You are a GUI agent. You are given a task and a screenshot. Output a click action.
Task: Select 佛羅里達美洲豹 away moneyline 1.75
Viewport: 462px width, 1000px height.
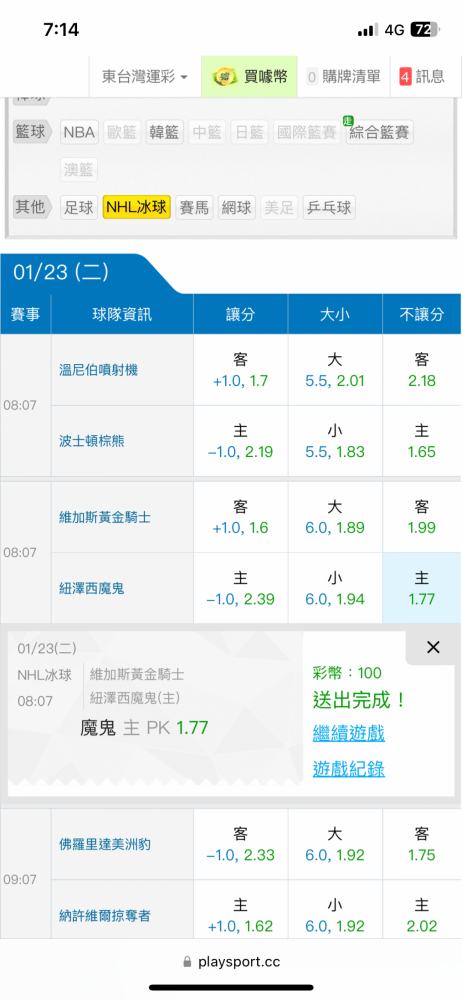421,844
